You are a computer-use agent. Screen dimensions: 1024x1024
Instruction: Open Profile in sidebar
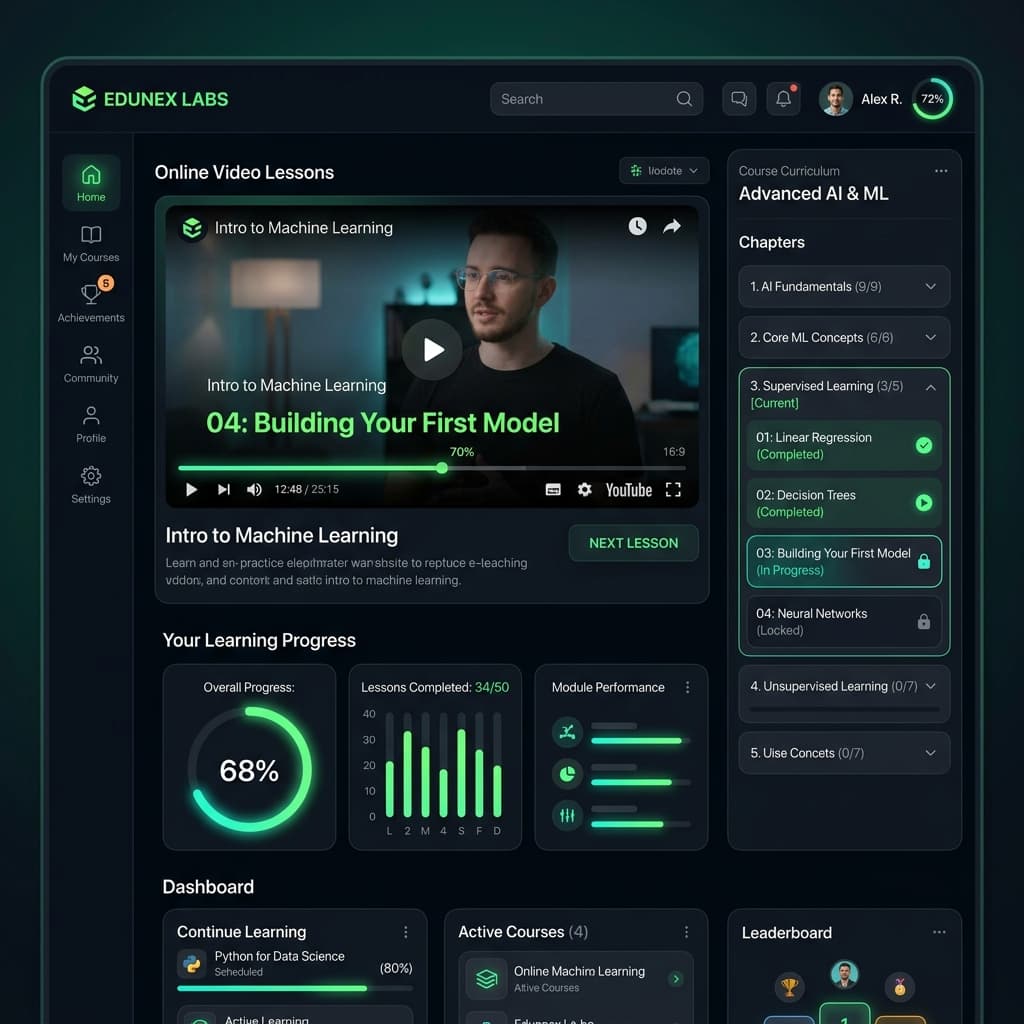(91, 424)
